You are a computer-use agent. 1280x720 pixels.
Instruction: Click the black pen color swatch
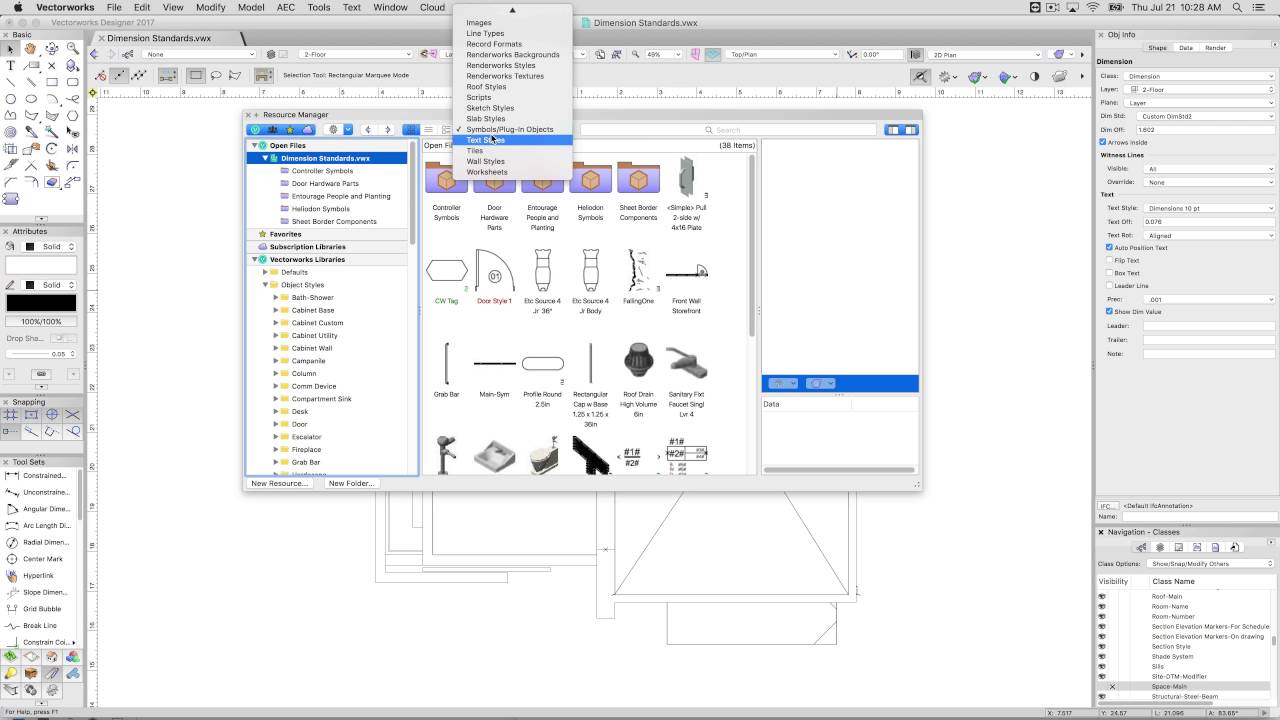[41, 303]
